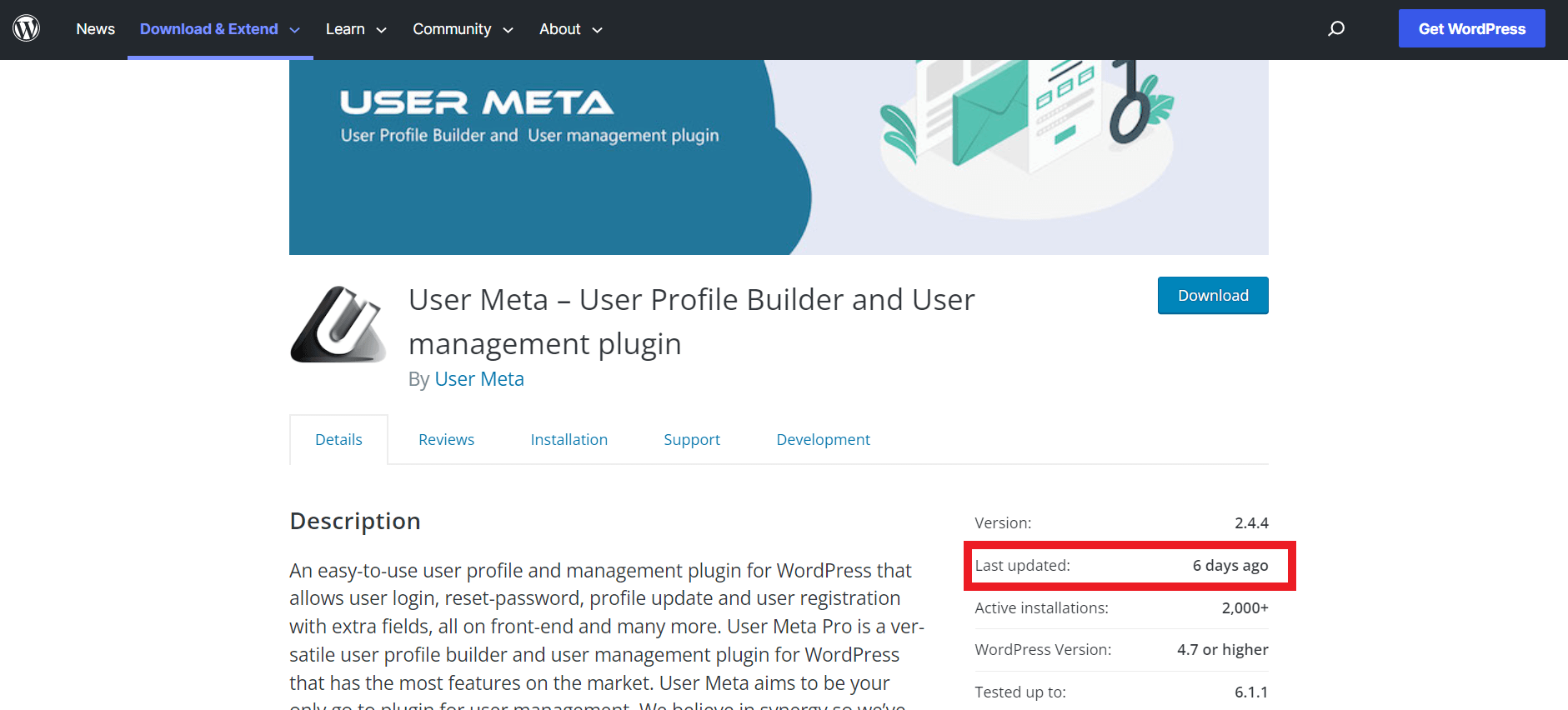The height and width of the screenshot is (710, 1568).
Task: Click the 'Version:' label
Action: coord(1003,522)
